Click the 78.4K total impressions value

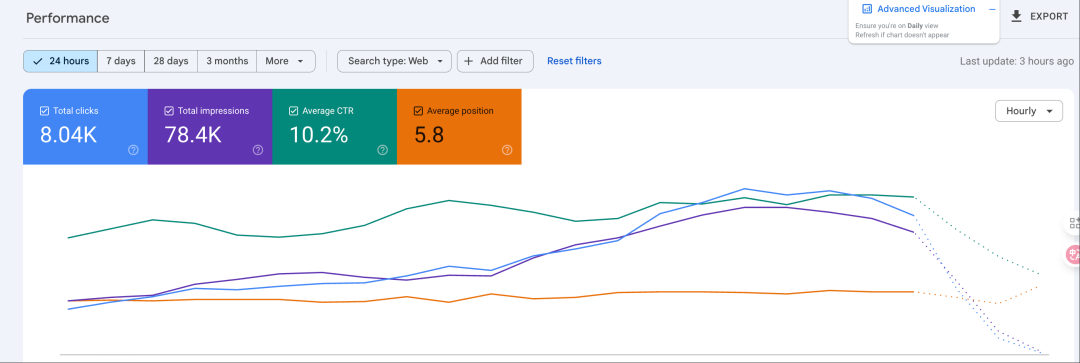click(x=193, y=135)
